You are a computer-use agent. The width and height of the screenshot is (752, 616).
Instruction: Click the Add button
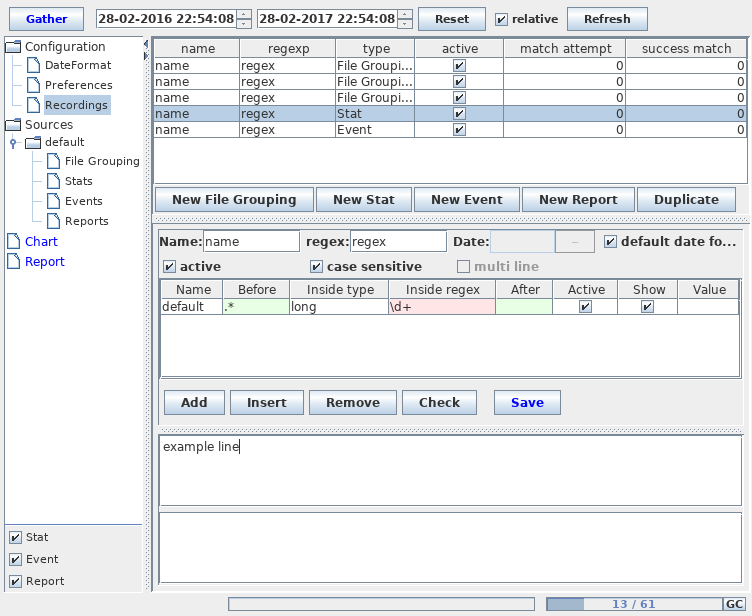[x=194, y=403]
